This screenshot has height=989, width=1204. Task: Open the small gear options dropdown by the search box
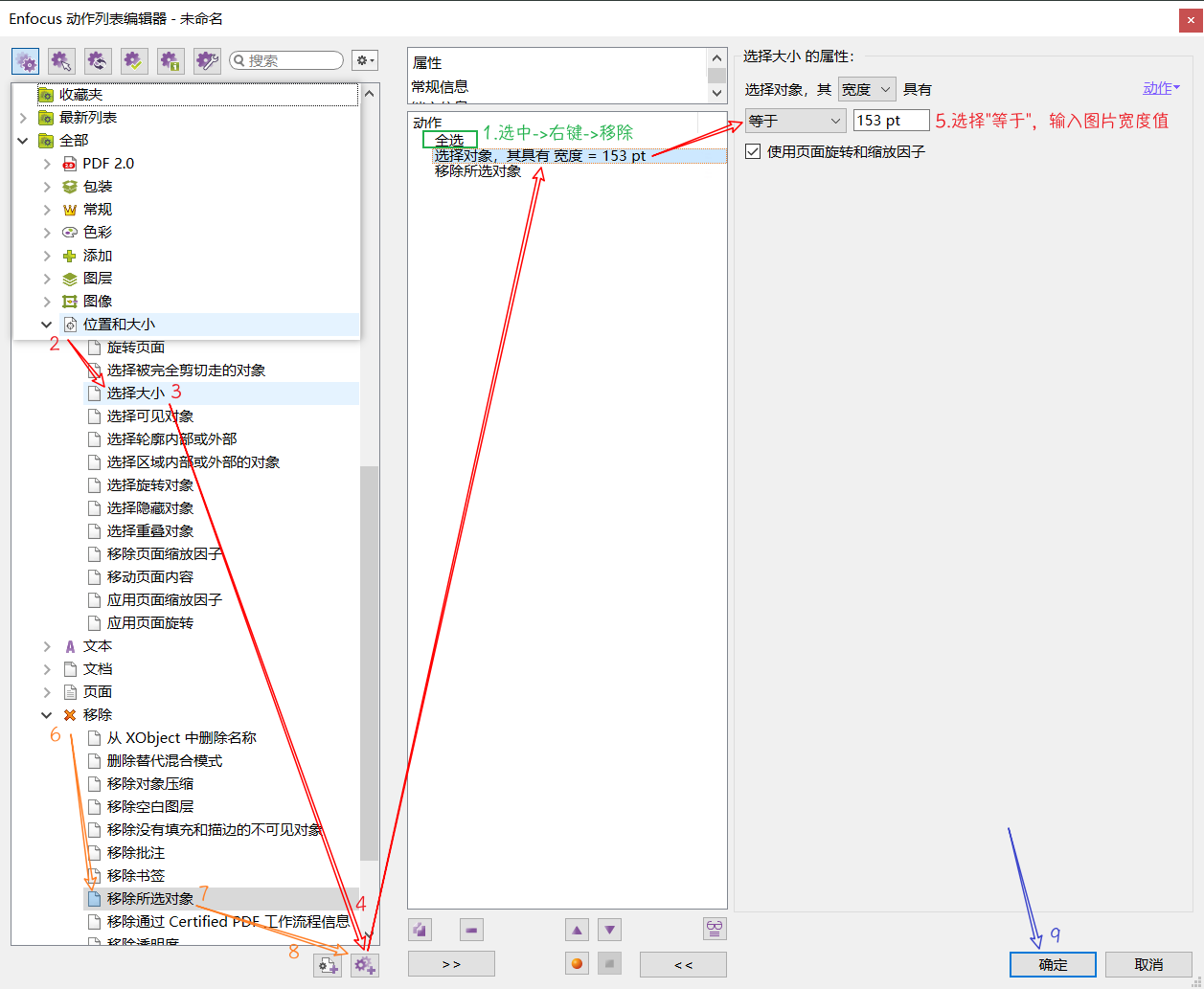point(365,60)
